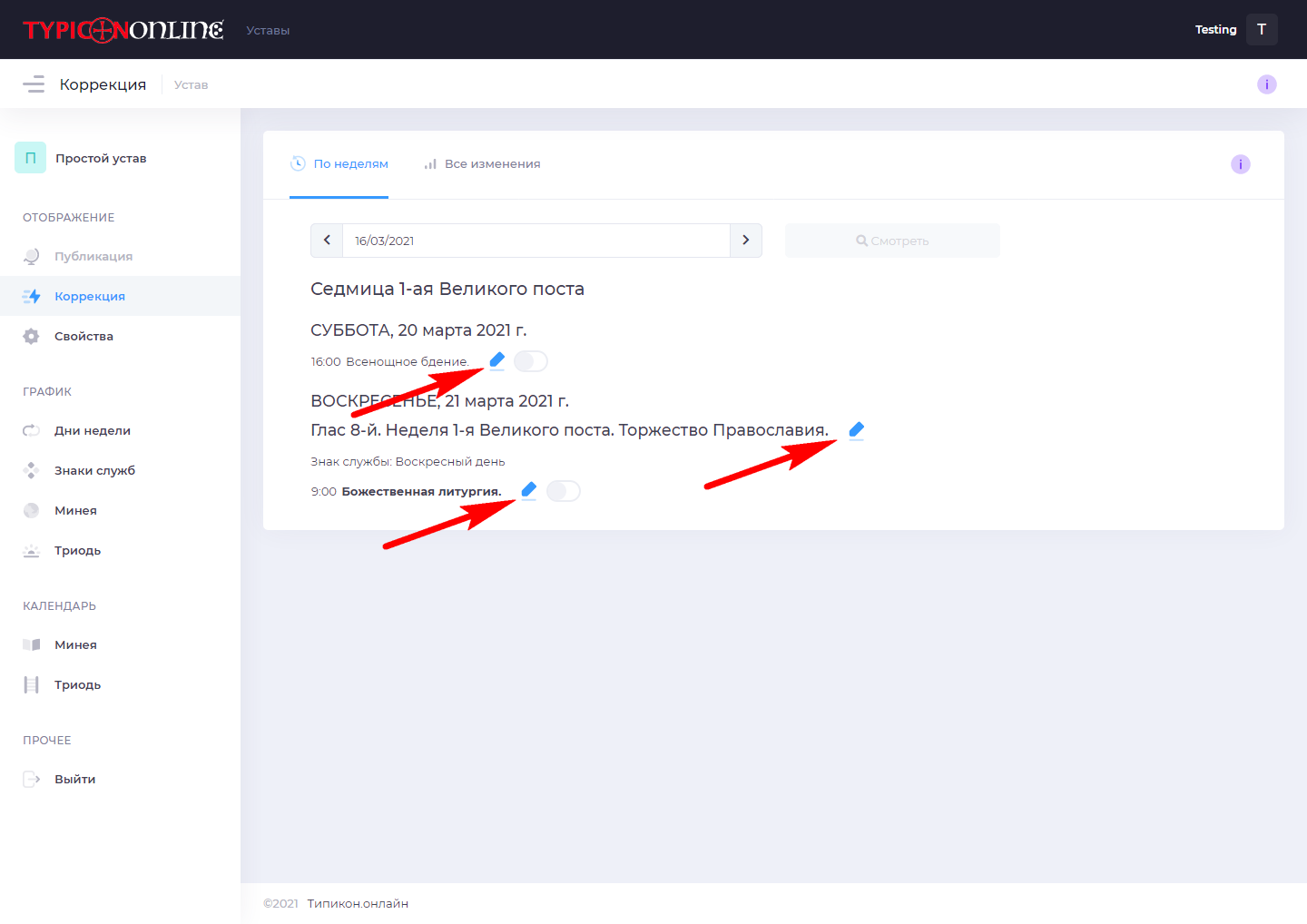Toggle the switch for Божественная литургия
1307x924 pixels.
pos(564,491)
